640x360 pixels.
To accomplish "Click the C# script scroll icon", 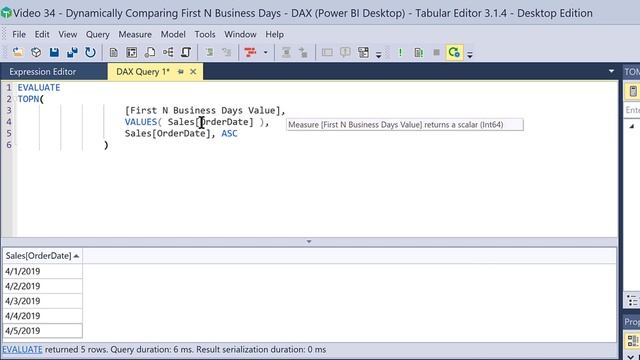I will (x=186, y=52).
